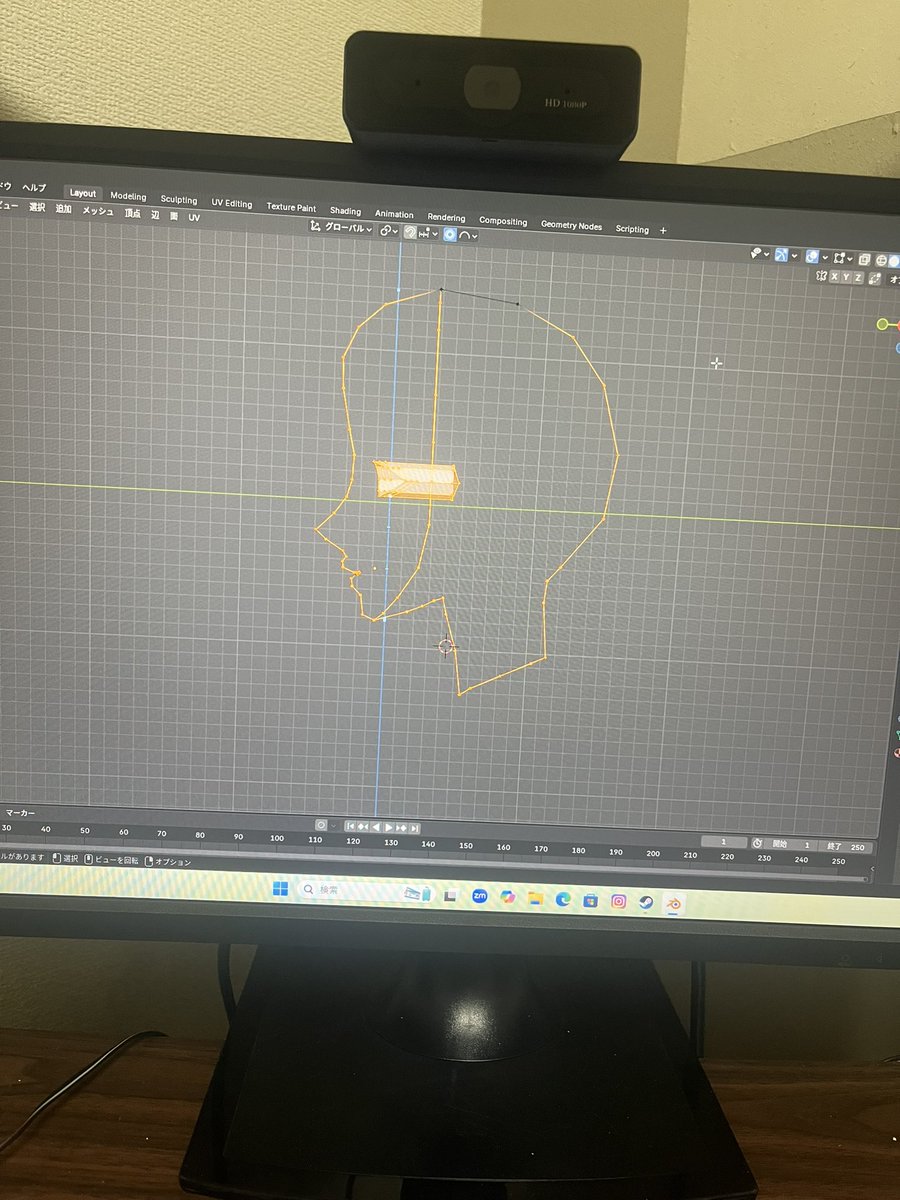Click the current frame field

(723, 843)
